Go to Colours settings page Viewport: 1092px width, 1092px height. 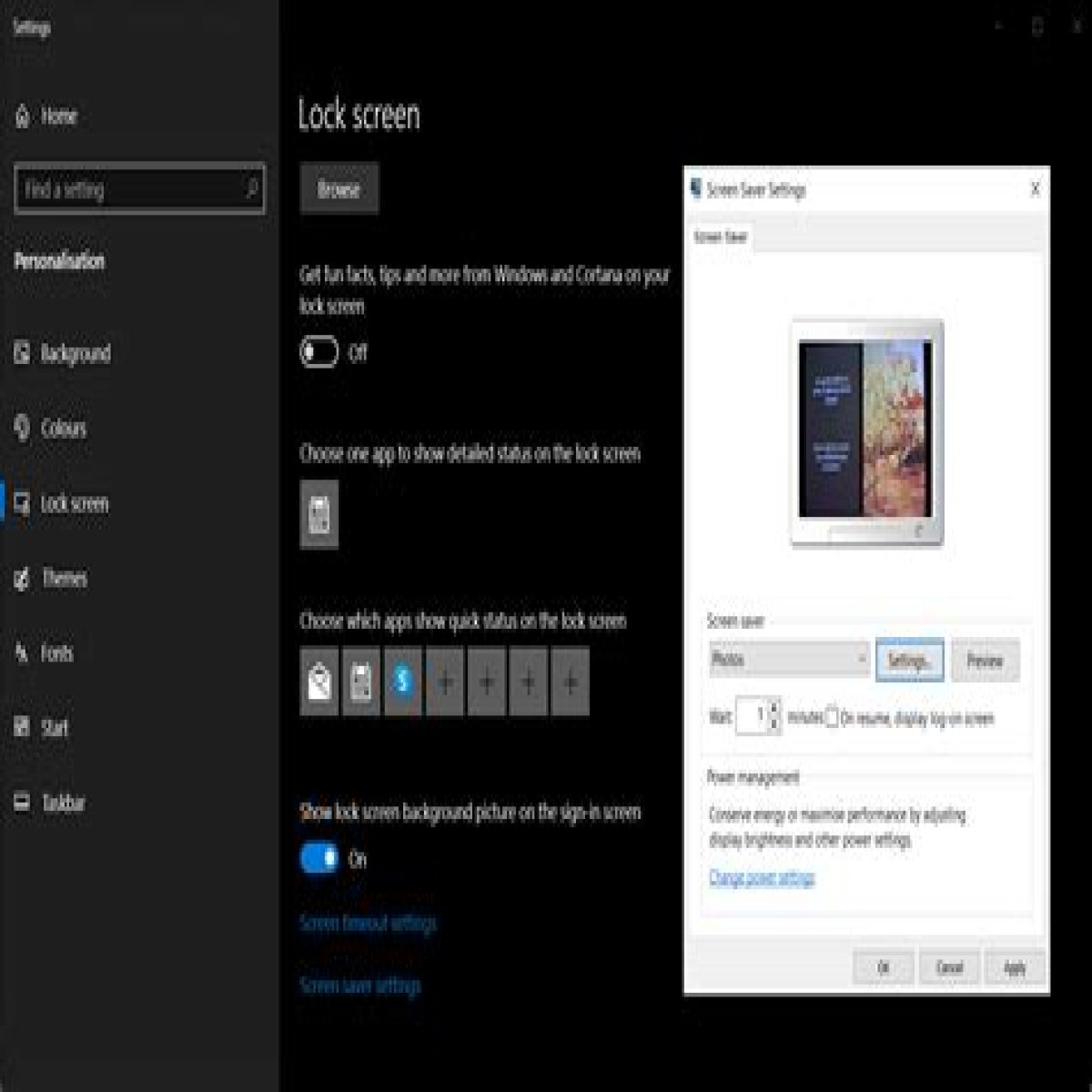coord(64,428)
